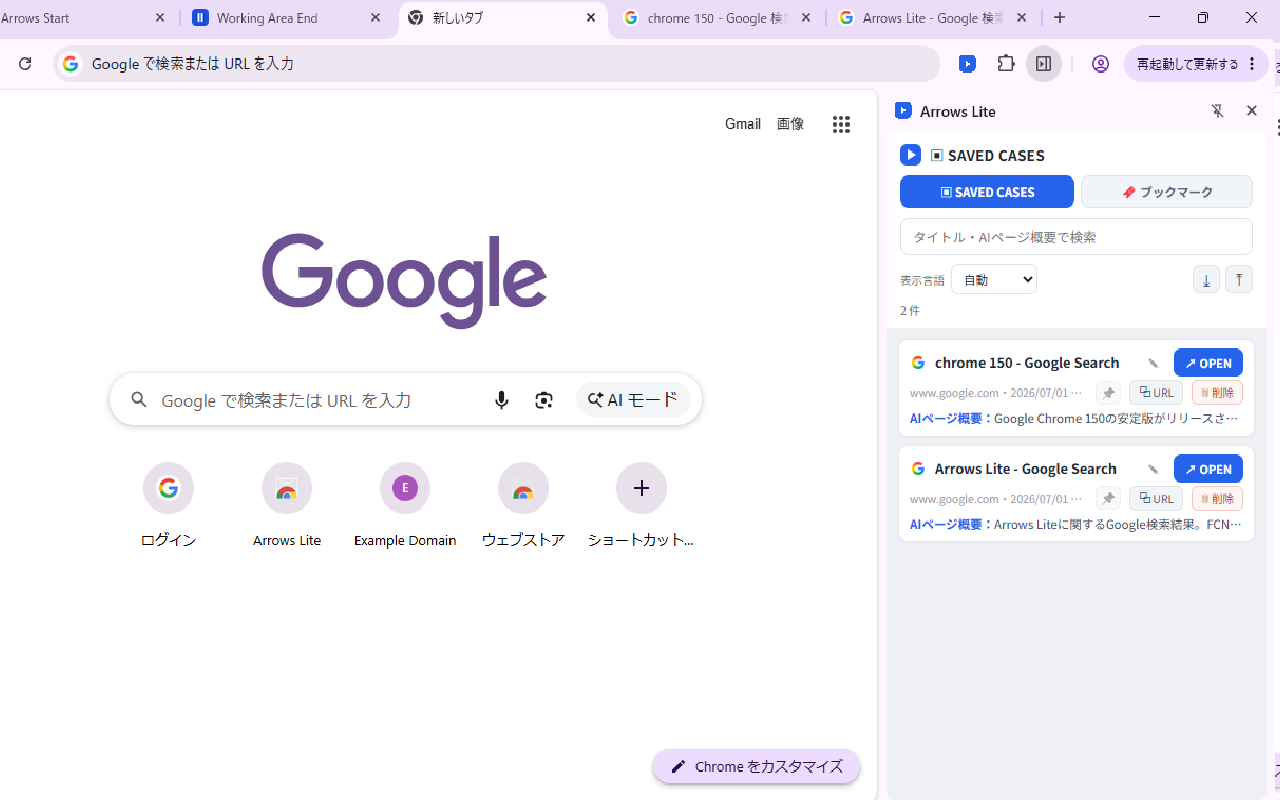
Task: Select the blue SAVED CASES tab button
Action: point(987,192)
